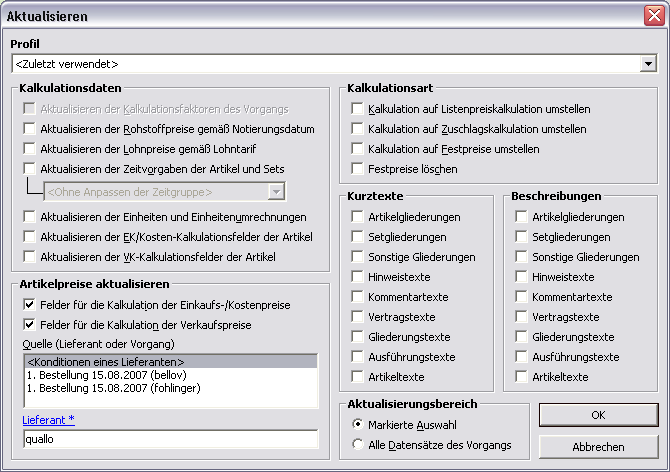Check Aktualisieren der EK/Kosten-Kalkulationsfelder der Artikel
Viewport: 670px width, 472px height.
(x=29, y=237)
